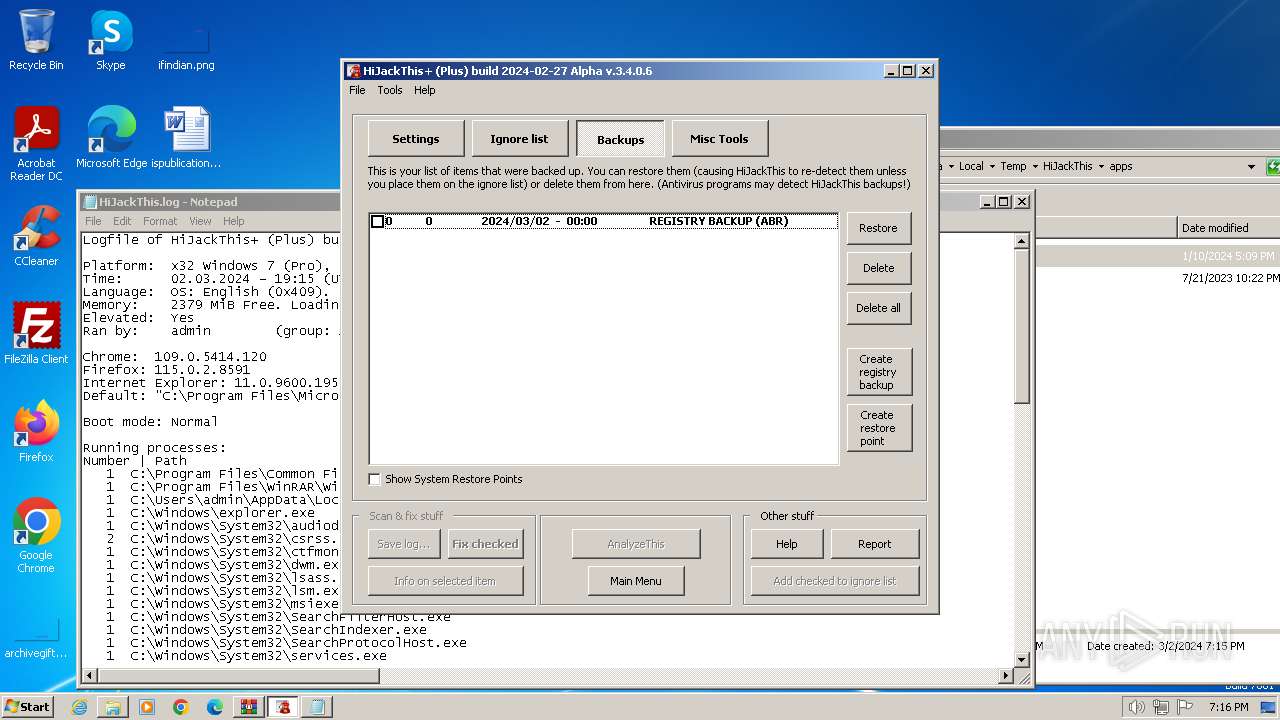
Task: Click Notepad vertical scrollbar up arrow
Action: (x=1022, y=241)
